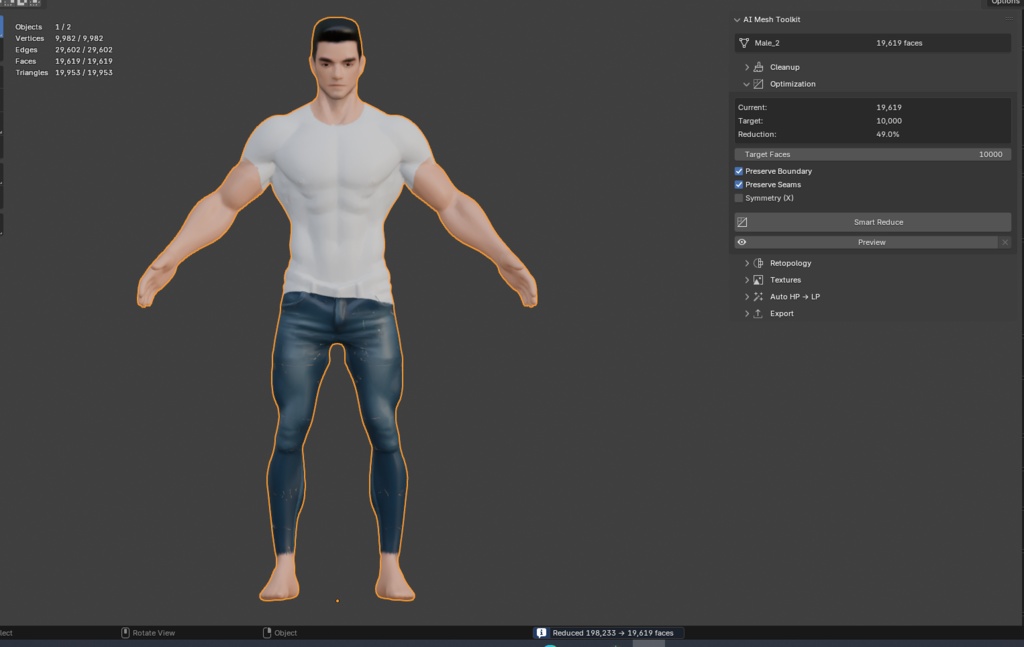Viewport: 1024px width, 647px height.
Task: Click the Retopology section icon
Action: coord(758,263)
